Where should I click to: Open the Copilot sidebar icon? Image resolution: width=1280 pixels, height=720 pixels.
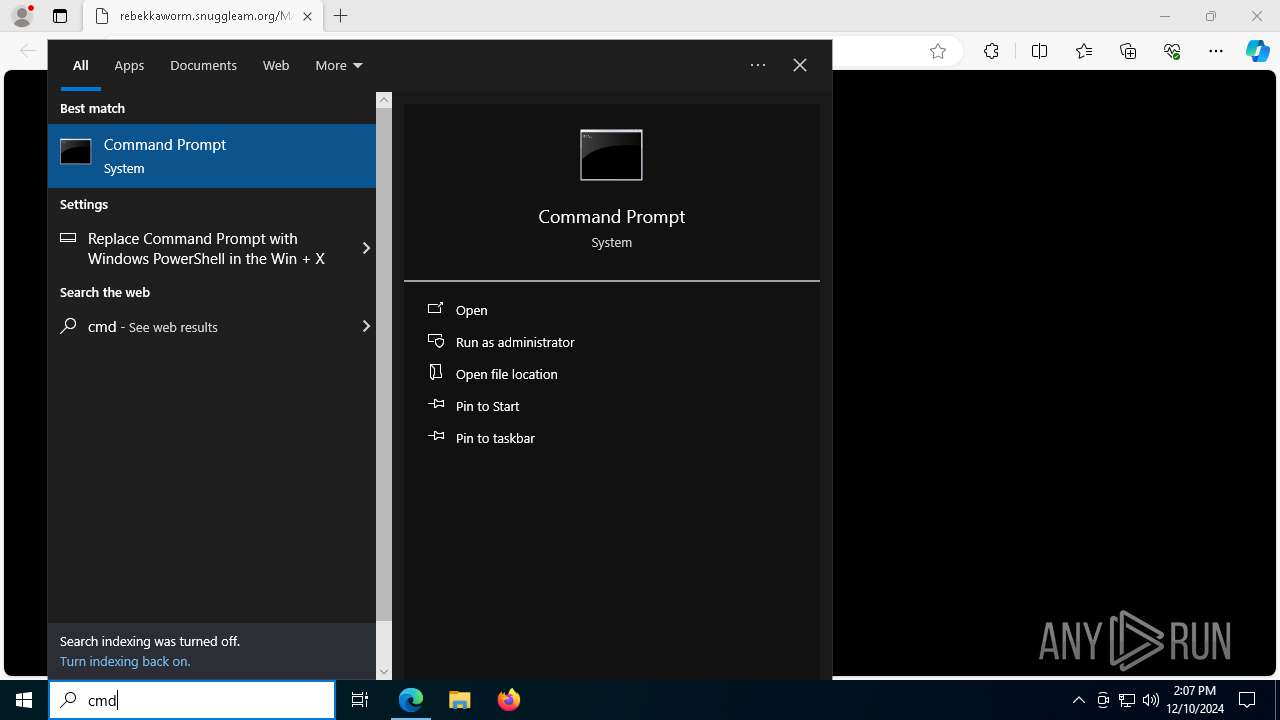[x=1258, y=51]
